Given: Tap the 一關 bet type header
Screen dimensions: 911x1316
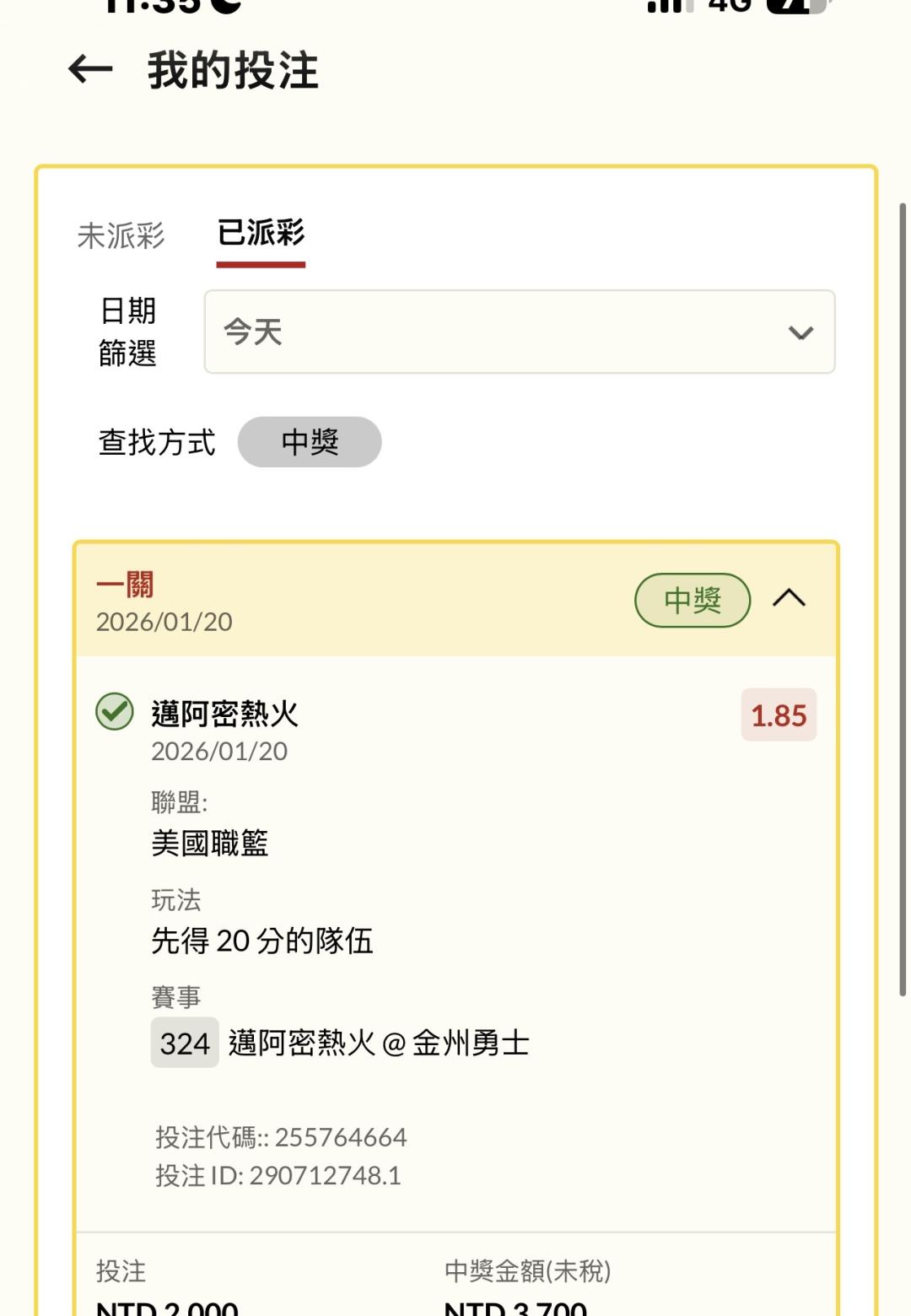Looking at the screenshot, I should (125, 584).
